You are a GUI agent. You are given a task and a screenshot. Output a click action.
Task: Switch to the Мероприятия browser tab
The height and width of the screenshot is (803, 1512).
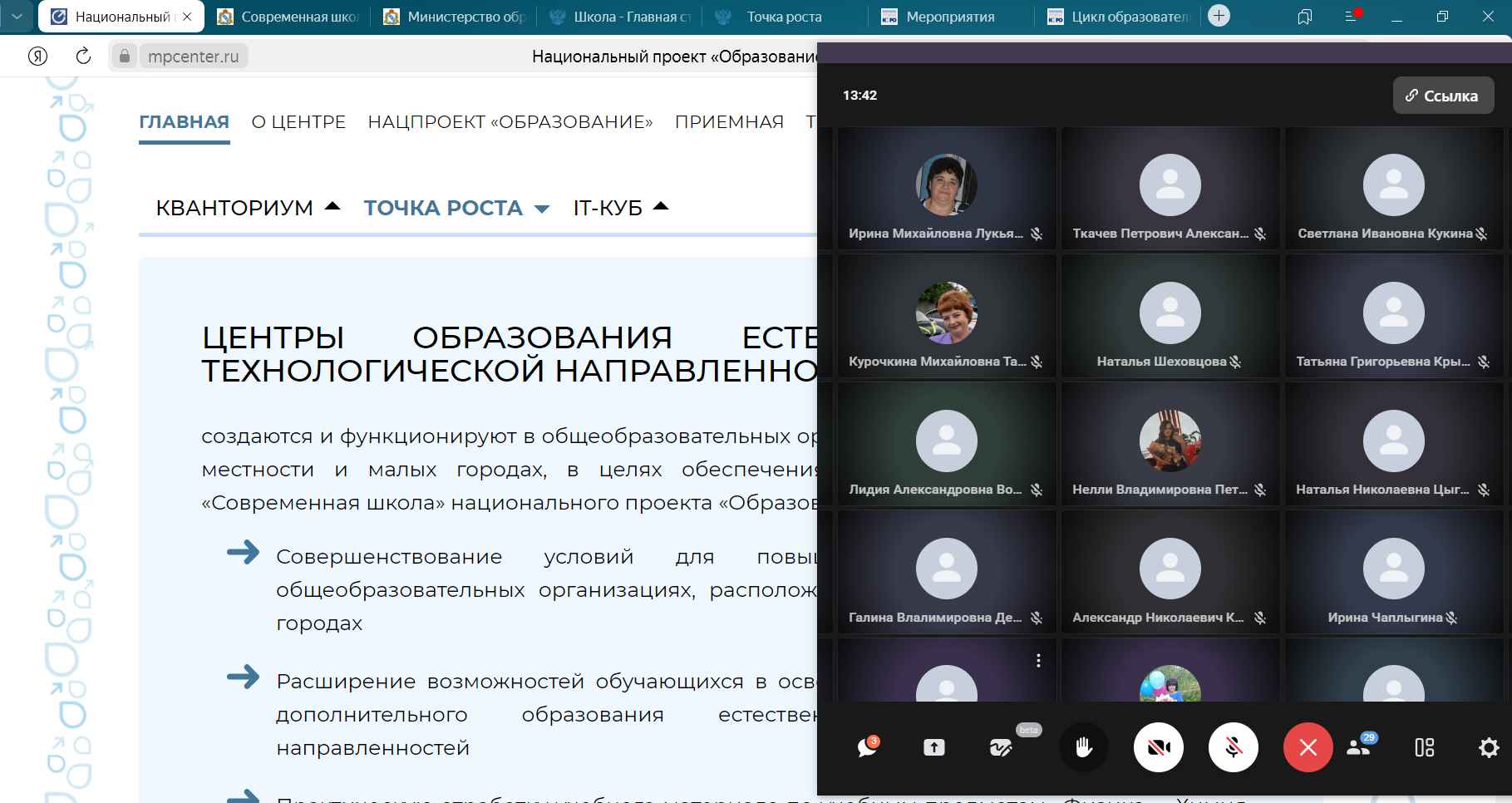(x=950, y=17)
